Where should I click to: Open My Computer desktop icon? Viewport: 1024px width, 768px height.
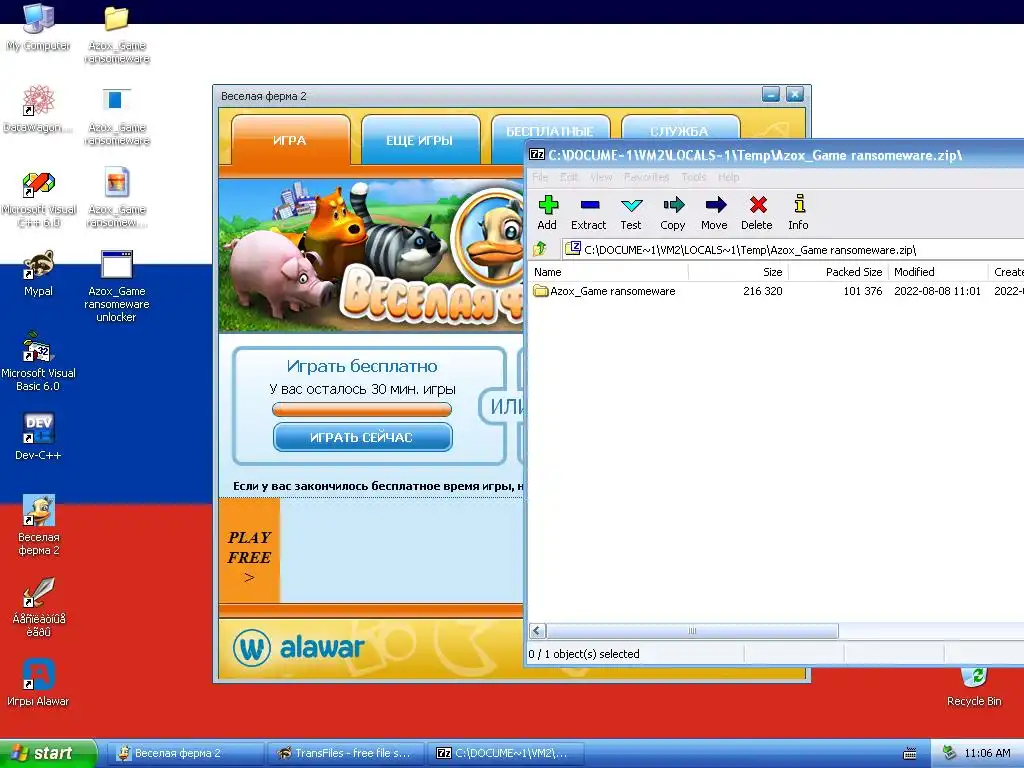tap(38, 27)
